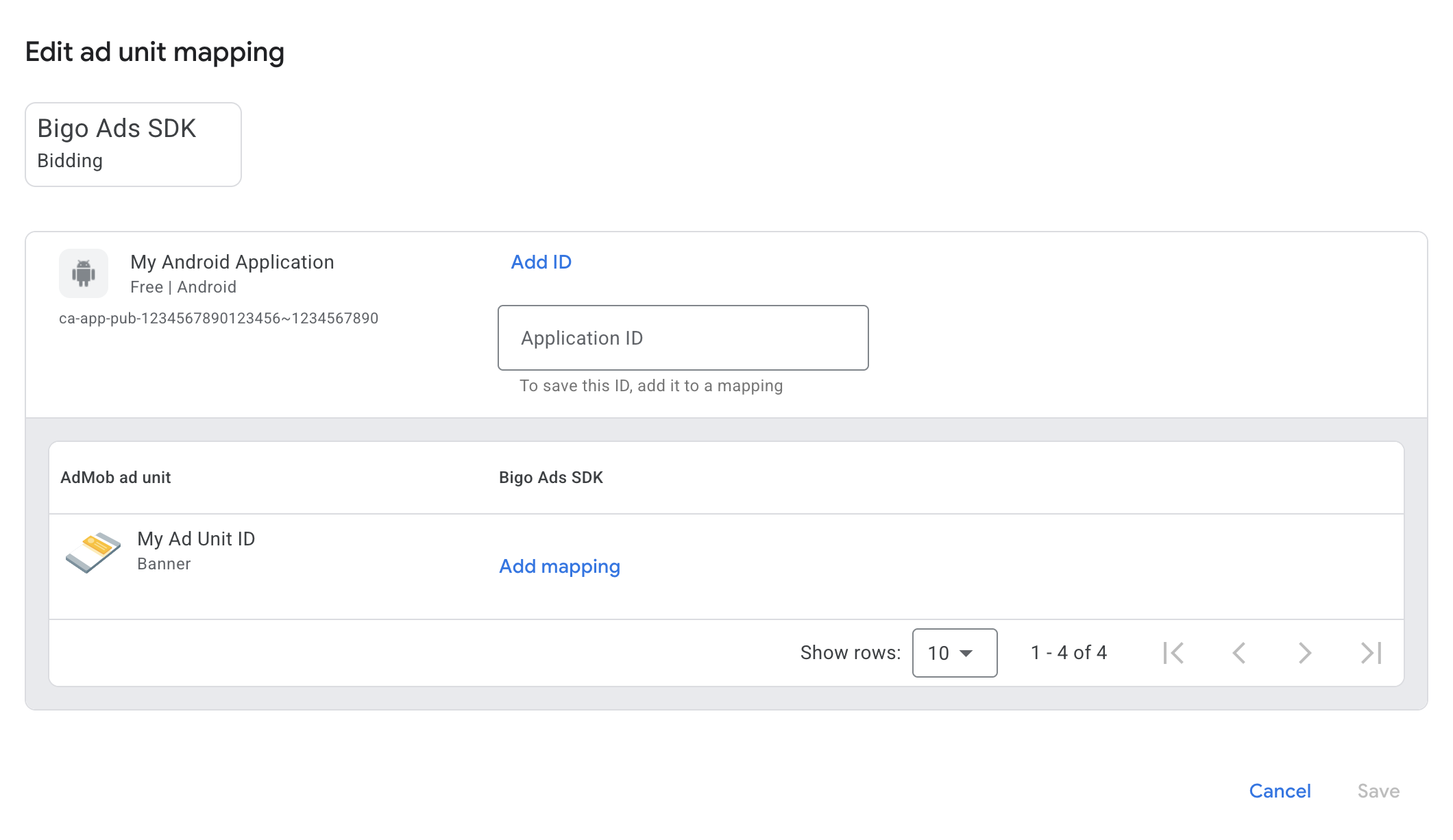This screenshot has height=840, width=1453.
Task: Go to first page of results
Action: 1173,653
